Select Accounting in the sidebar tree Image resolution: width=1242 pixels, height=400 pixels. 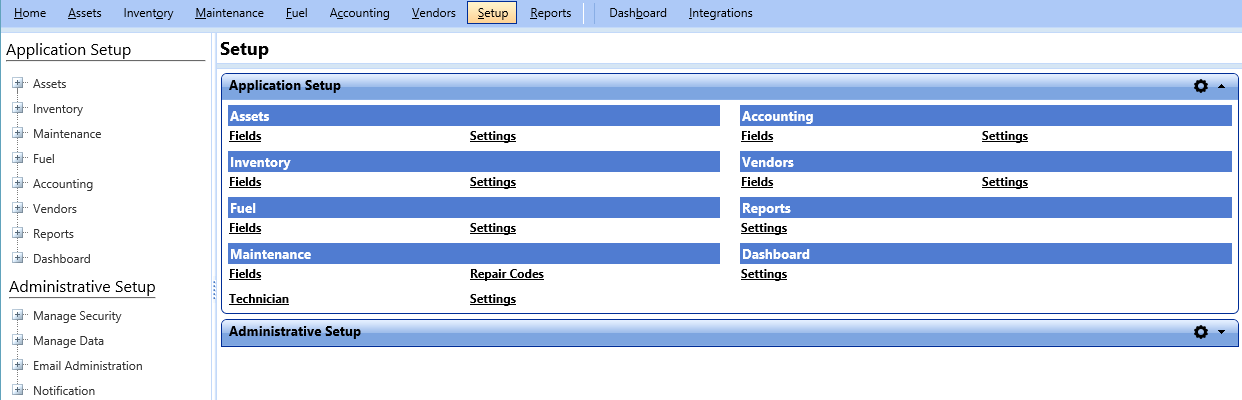[x=63, y=184]
